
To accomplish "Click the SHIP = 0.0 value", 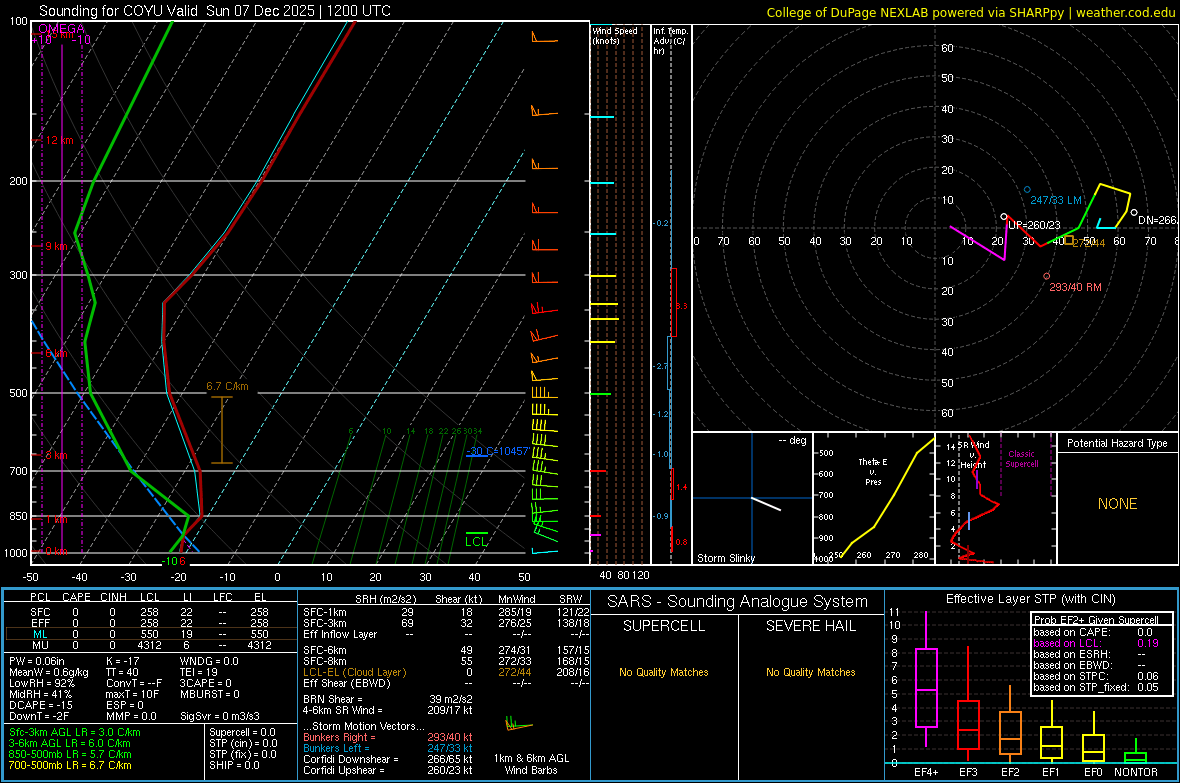I will [x=234, y=765].
